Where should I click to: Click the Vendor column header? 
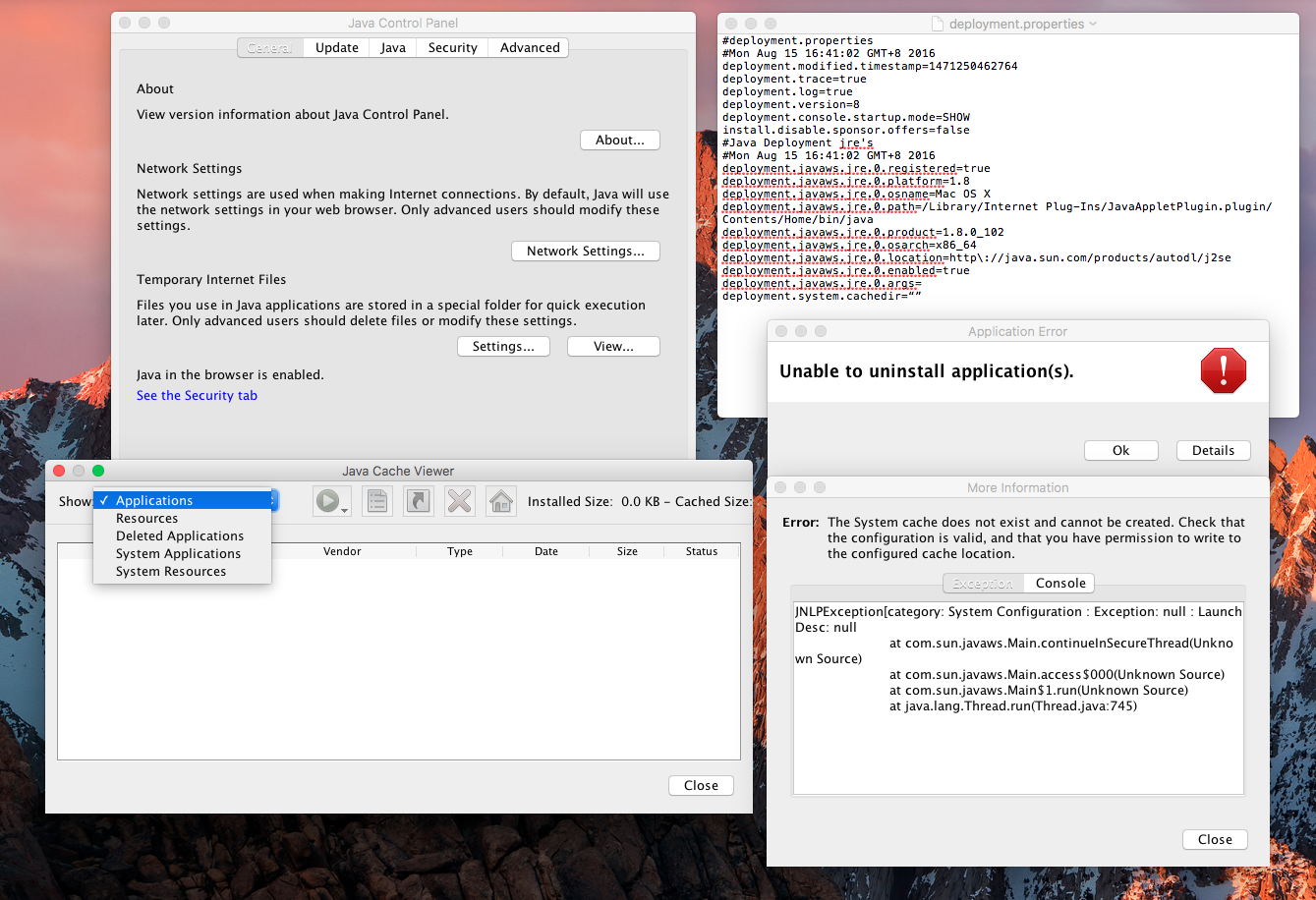tap(342, 552)
